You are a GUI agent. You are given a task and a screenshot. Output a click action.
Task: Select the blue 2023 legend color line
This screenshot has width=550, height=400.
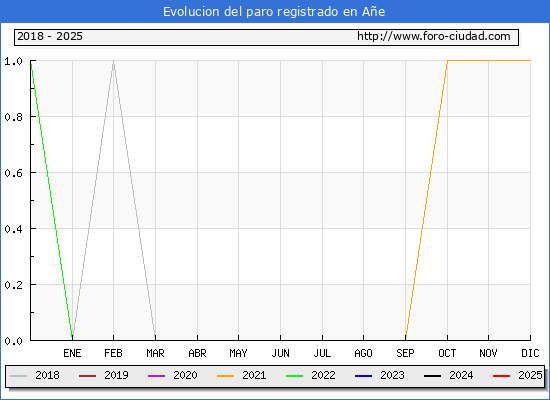(363, 376)
